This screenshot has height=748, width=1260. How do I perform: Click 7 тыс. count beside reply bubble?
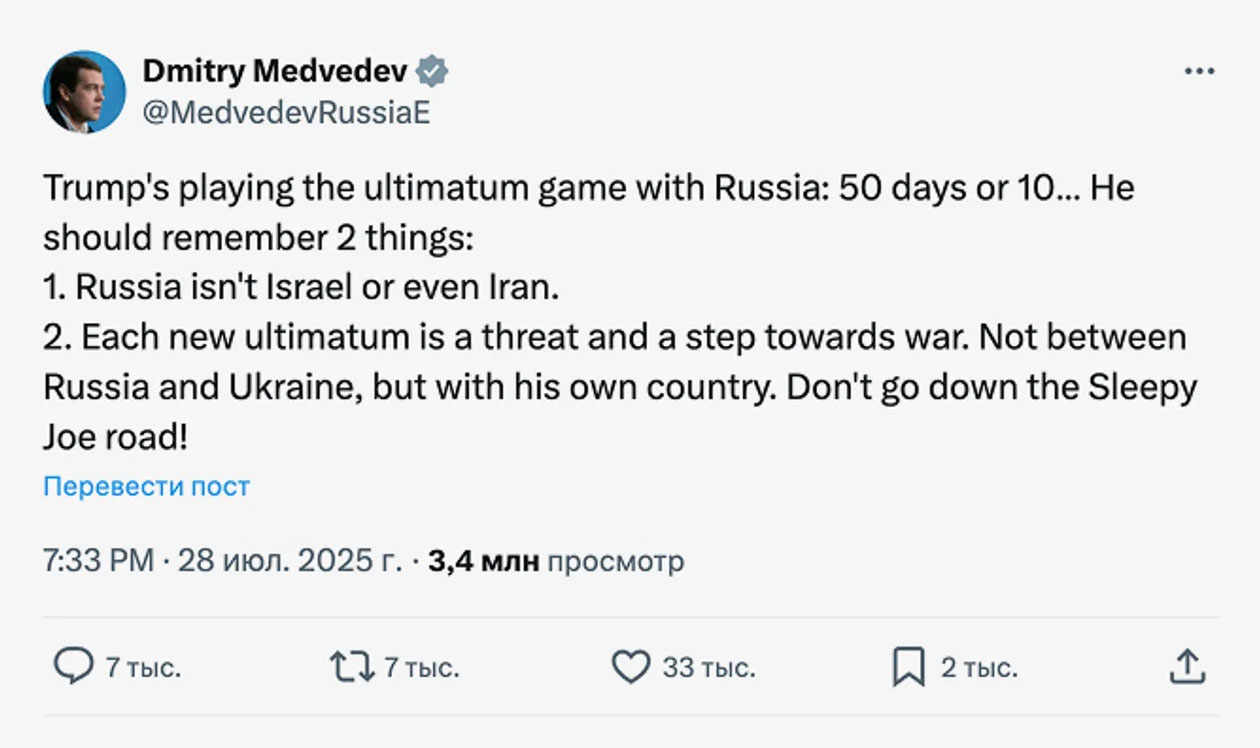tap(144, 668)
